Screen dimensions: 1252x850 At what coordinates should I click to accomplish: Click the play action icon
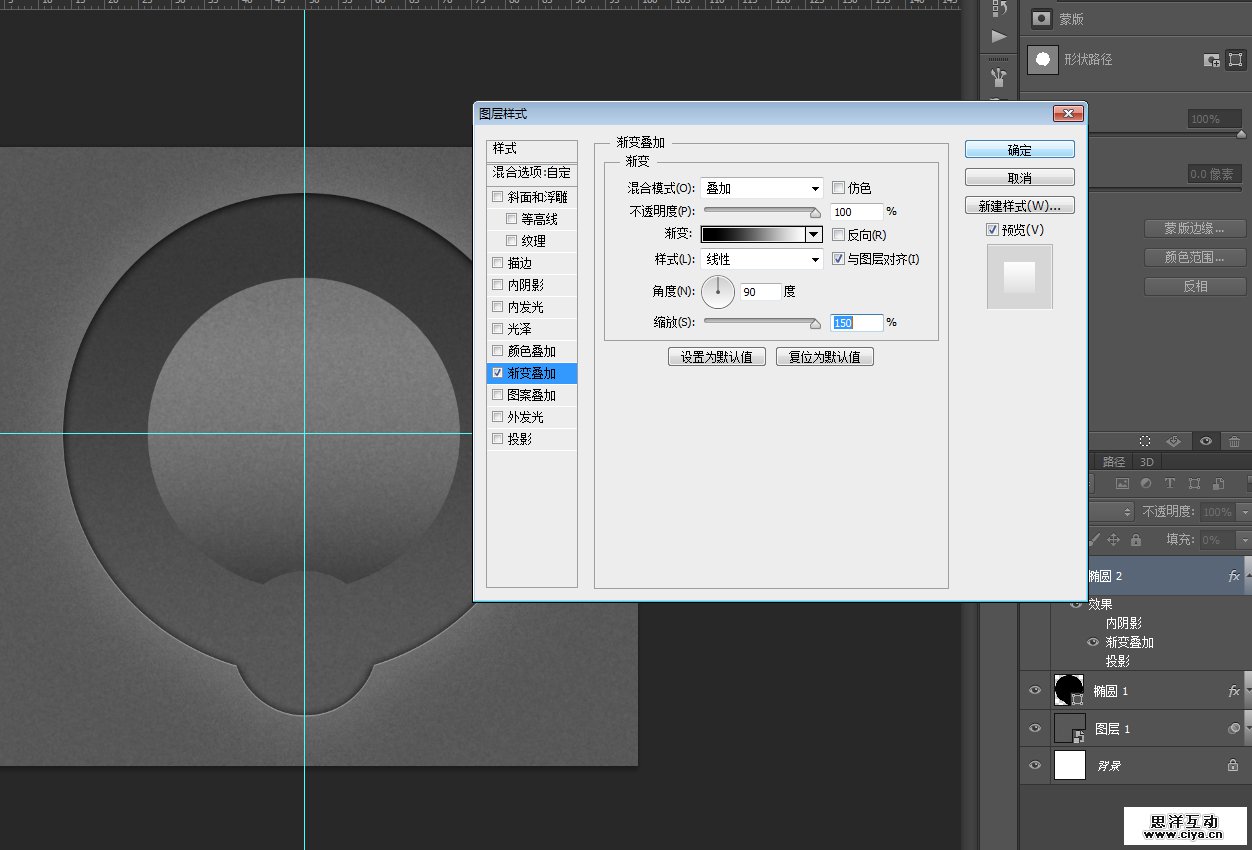pyautogui.click(x=999, y=37)
